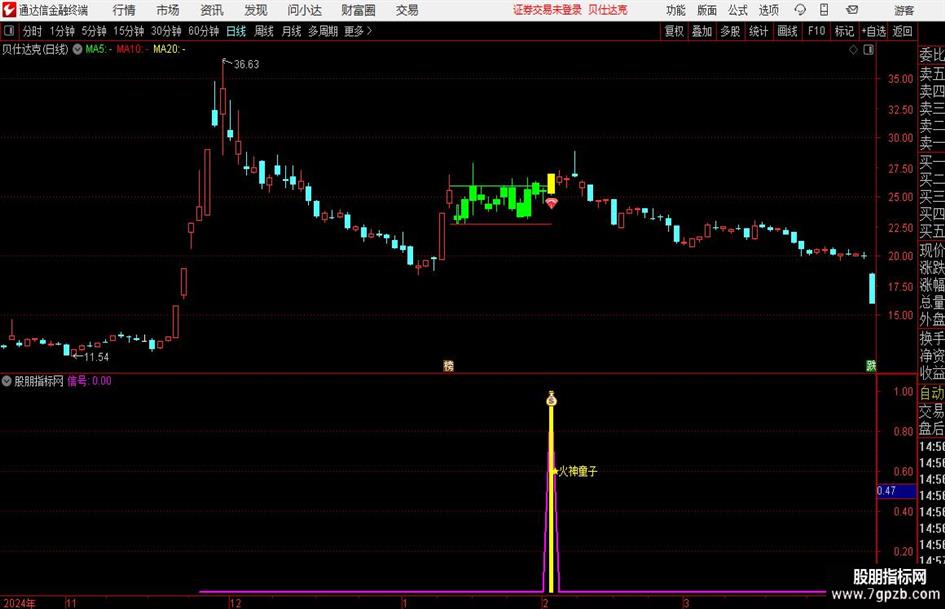Click the star icon beside 火神童子
The width and height of the screenshot is (945, 609).
[554, 471]
